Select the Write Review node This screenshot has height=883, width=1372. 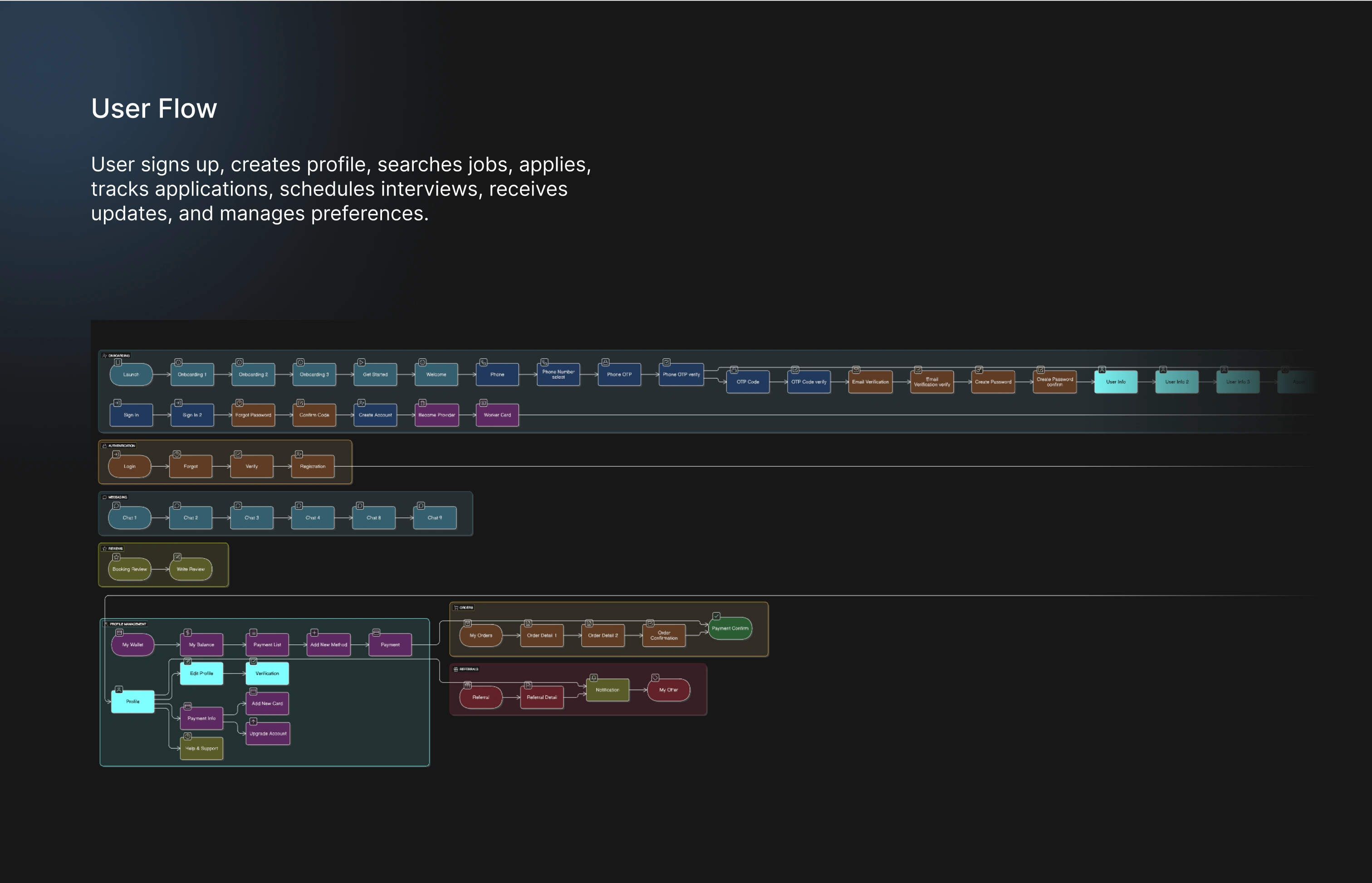tap(191, 569)
